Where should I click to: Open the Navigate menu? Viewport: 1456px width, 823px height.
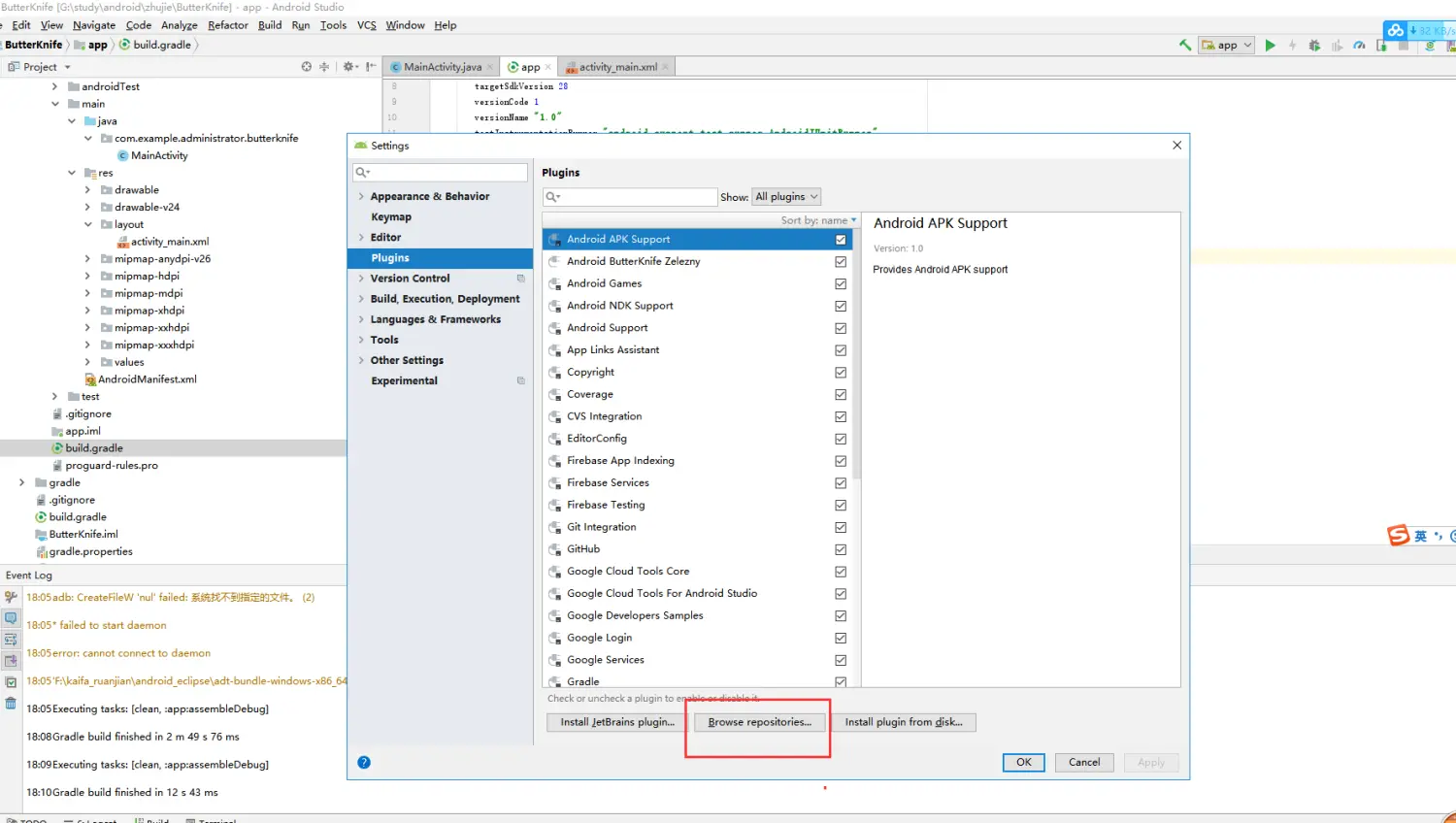click(x=94, y=25)
